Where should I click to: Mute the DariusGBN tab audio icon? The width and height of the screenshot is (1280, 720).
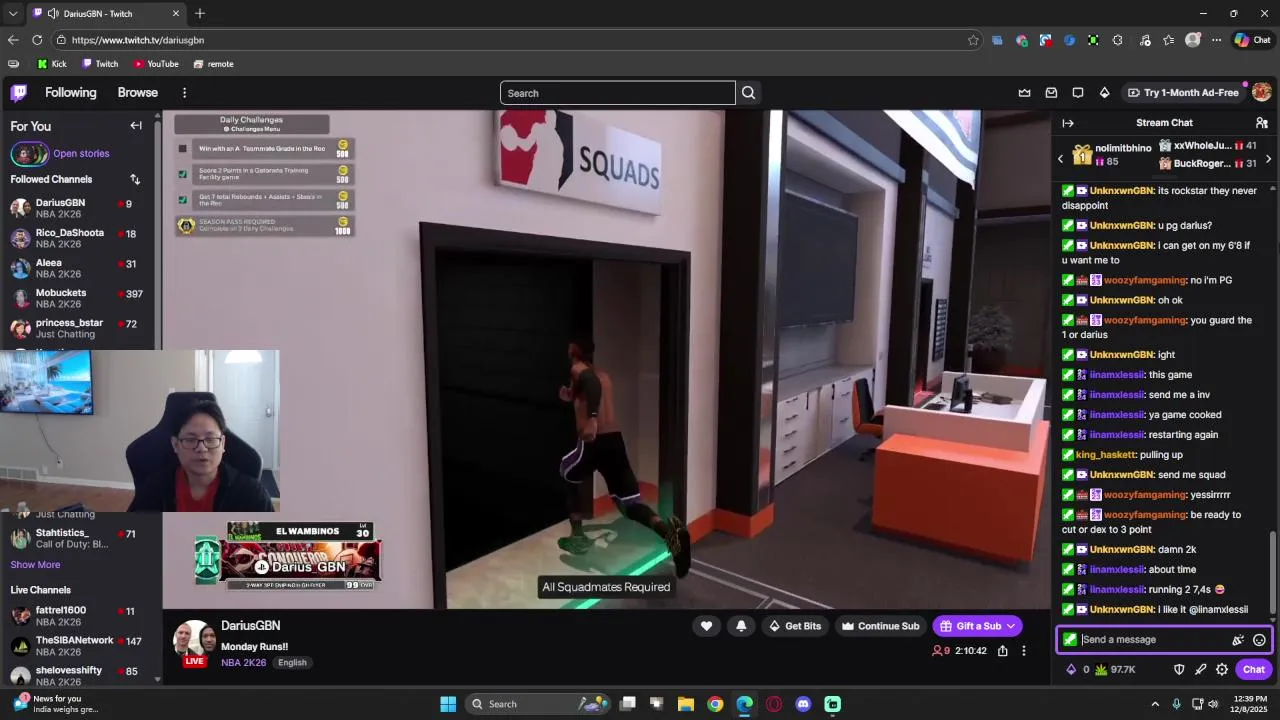point(53,14)
